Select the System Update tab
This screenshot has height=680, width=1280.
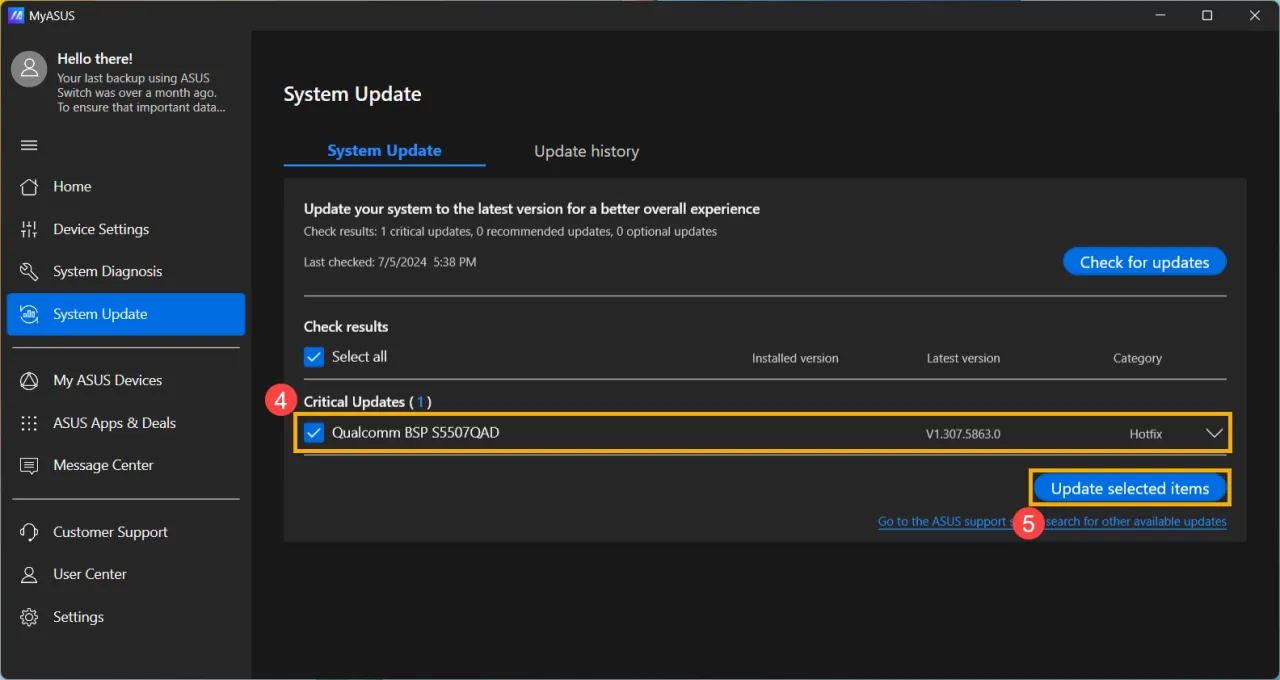[384, 151]
